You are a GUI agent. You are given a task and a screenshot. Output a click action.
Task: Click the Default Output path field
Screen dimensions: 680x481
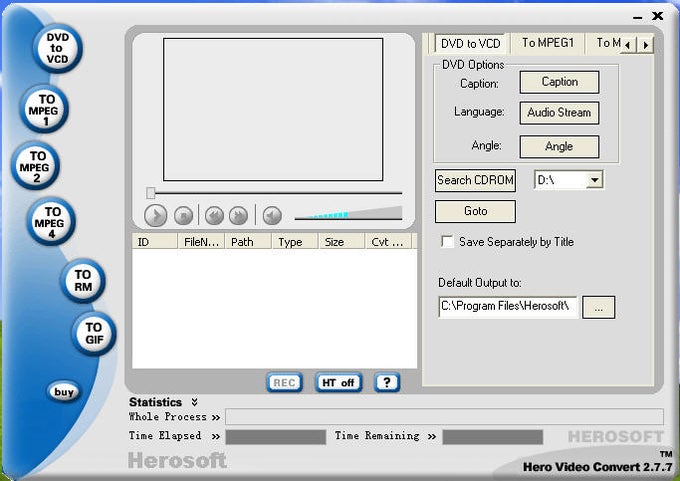point(508,307)
